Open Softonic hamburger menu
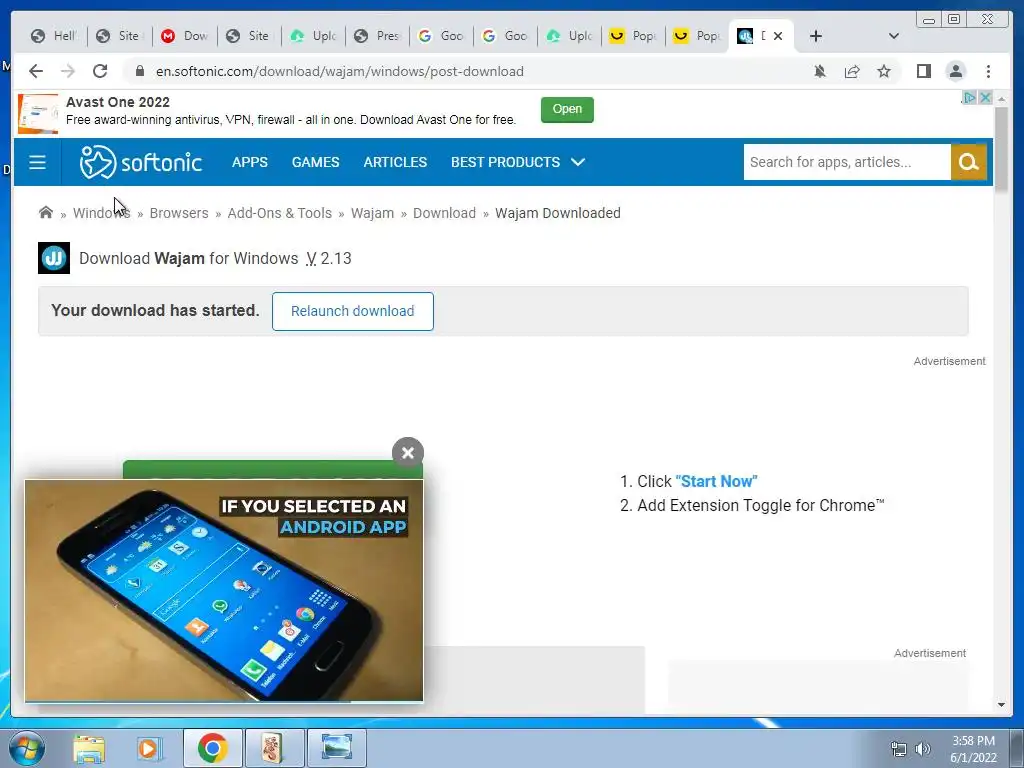This screenshot has width=1024, height=768. pos(37,162)
